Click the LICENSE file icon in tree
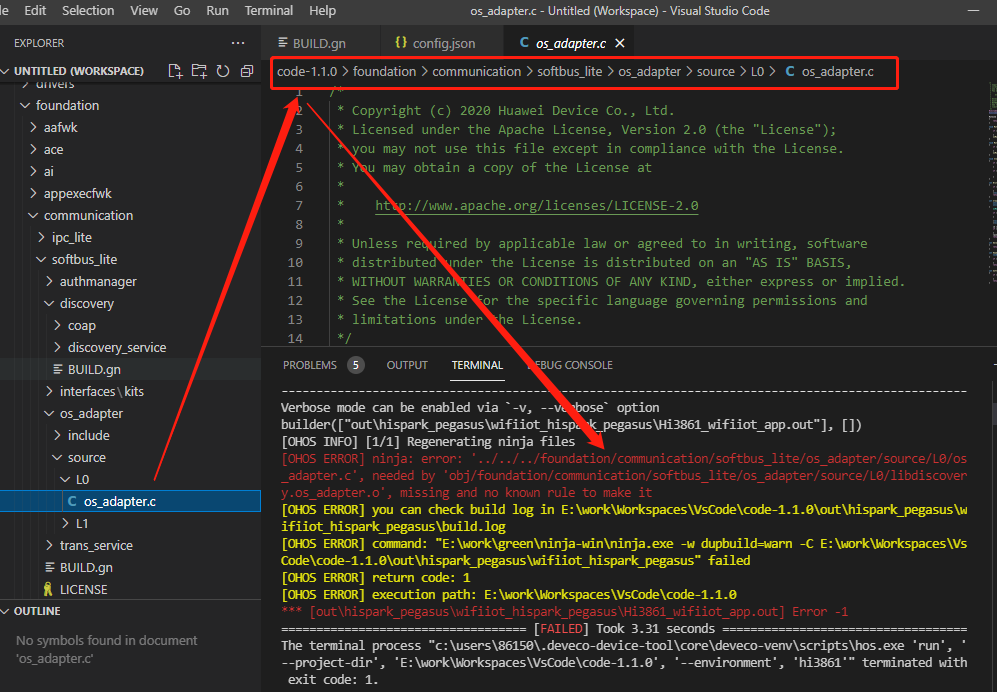 pyautogui.click(x=48, y=589)
